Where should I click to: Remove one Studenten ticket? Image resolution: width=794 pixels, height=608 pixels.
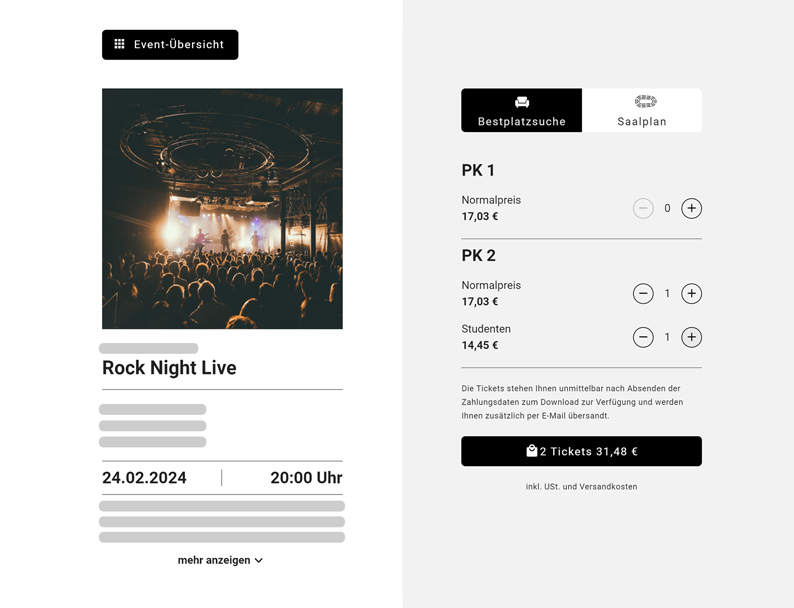pos(643,337)
